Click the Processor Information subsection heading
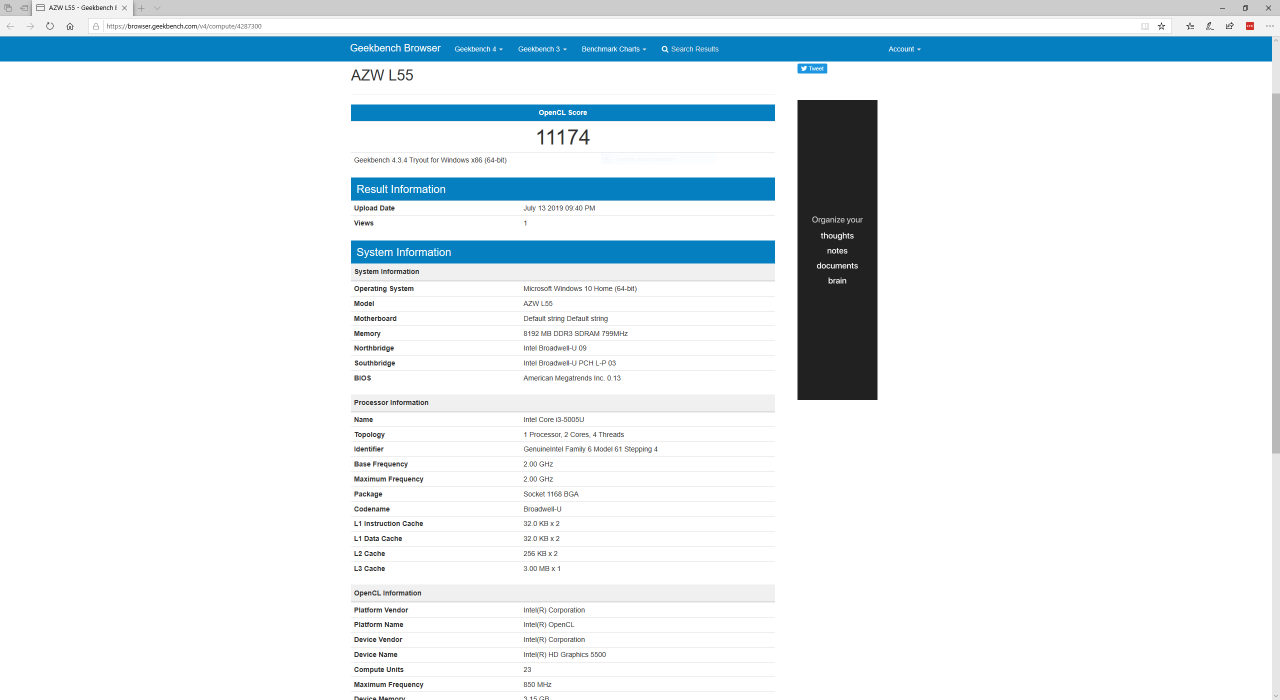 (x=391, y=403)
